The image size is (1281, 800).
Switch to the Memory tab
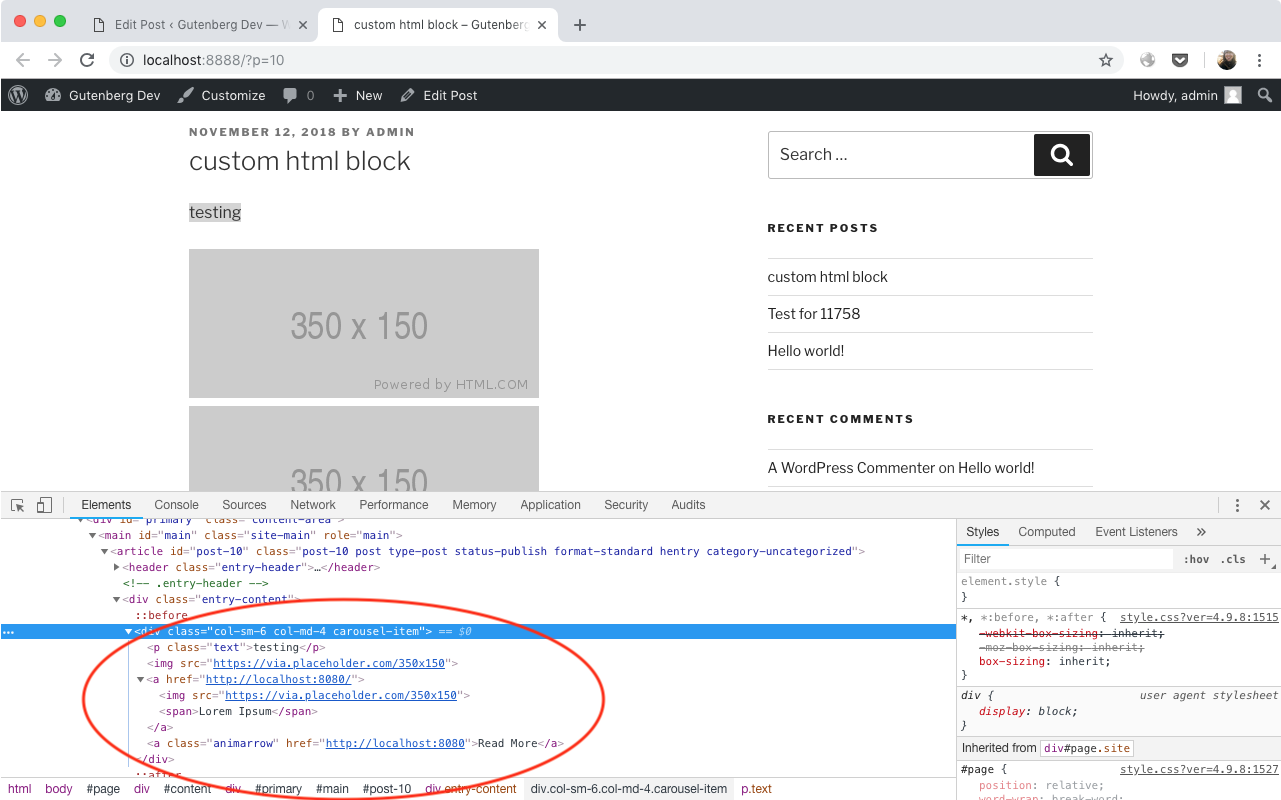click(474, 505)
